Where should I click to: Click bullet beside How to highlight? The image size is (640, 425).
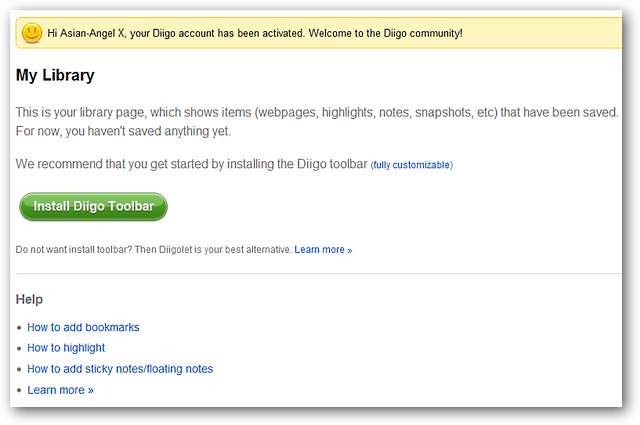click(19, 349)
